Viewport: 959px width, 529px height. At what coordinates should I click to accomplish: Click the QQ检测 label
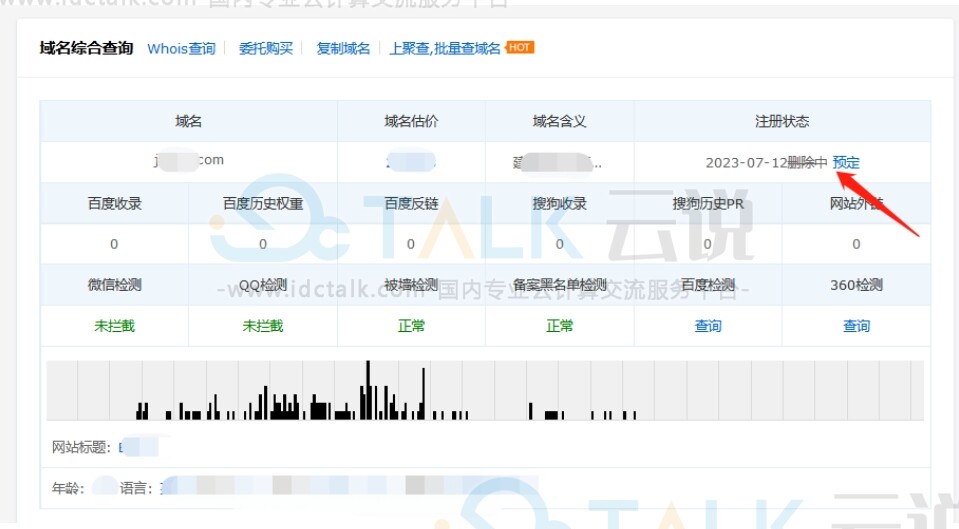[263, 284]
